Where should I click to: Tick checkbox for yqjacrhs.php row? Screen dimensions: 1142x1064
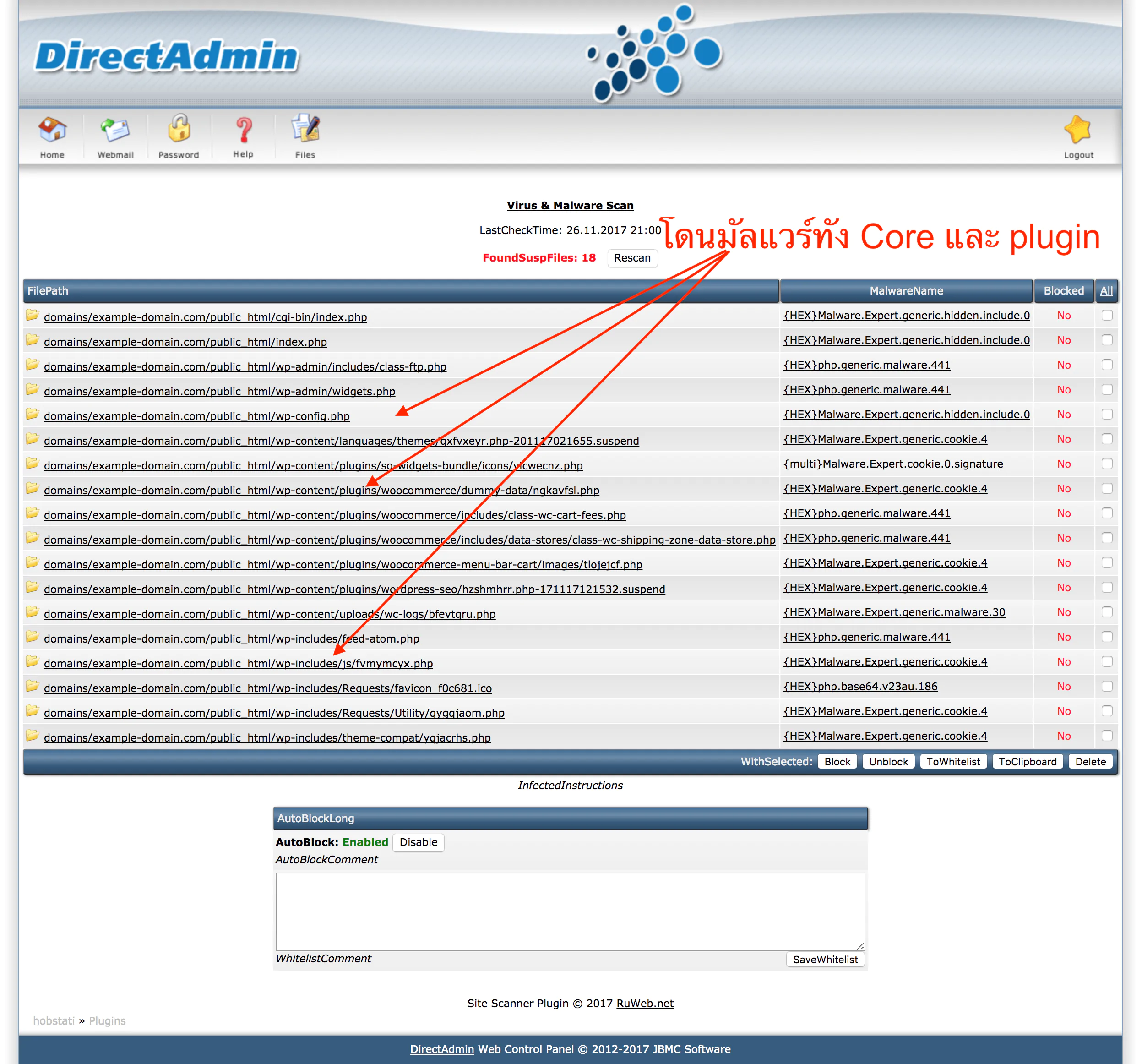1107,736
